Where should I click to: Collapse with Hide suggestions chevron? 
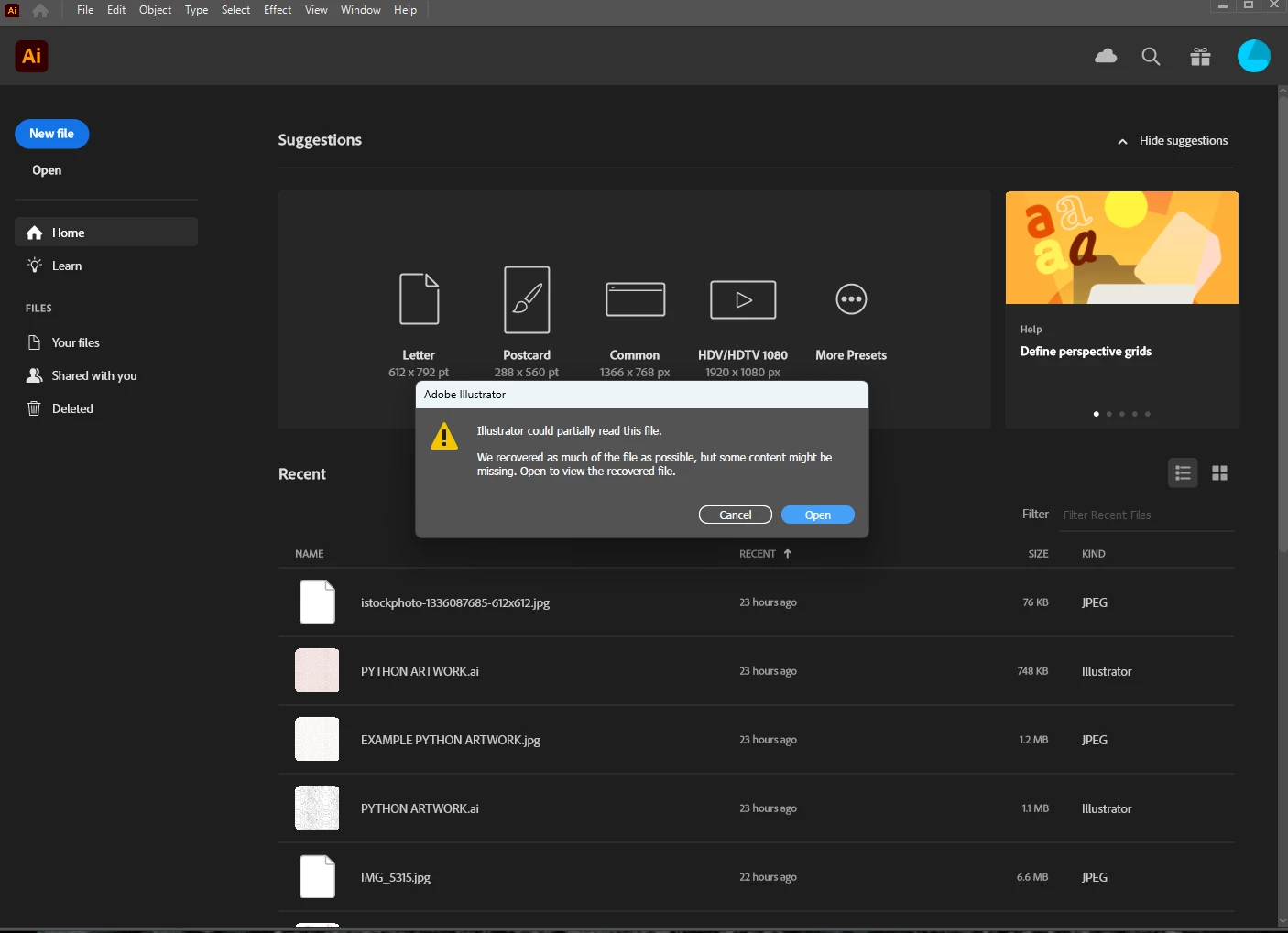tap(1122, 141)
